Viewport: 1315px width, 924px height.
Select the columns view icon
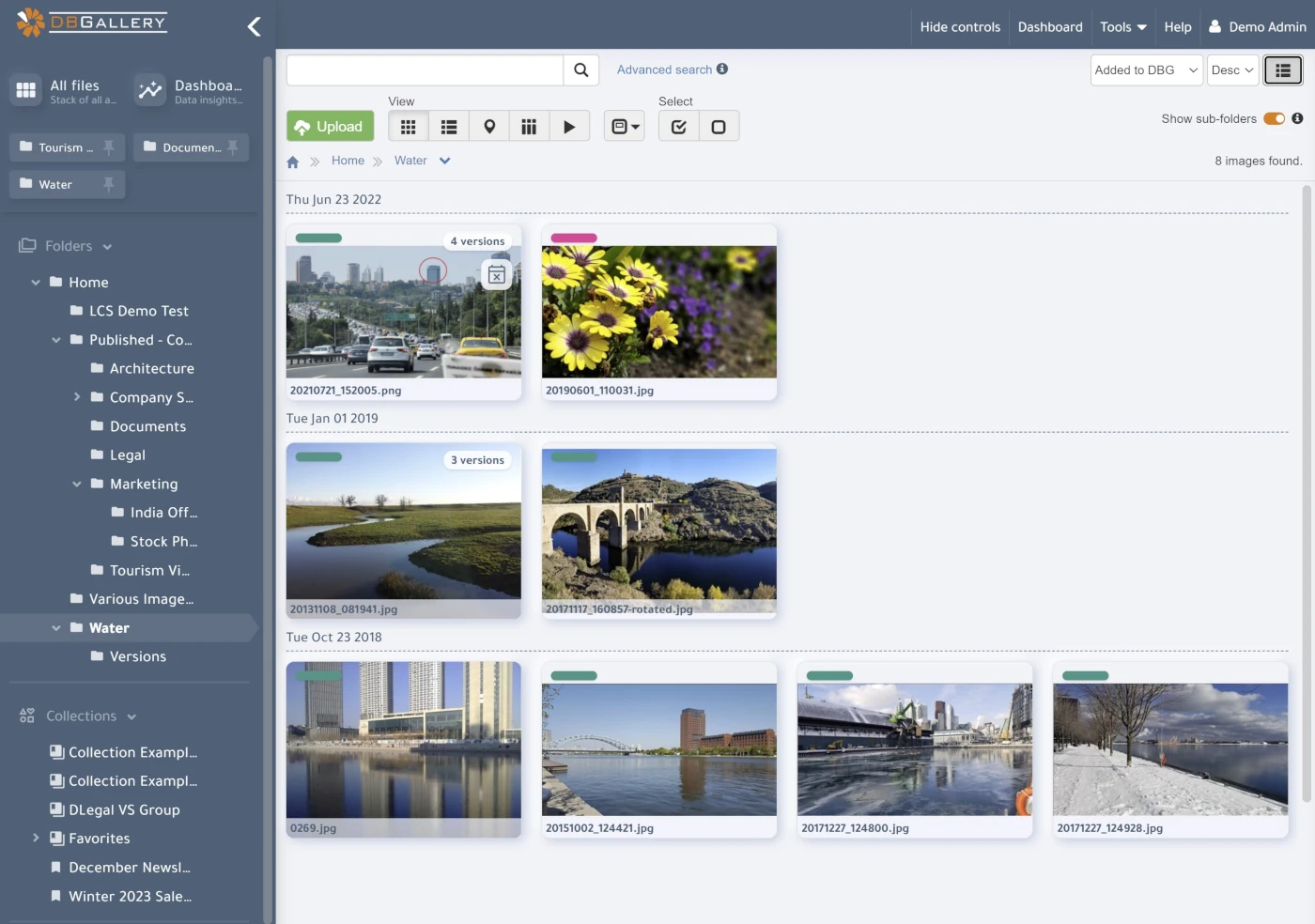point(529,125)
